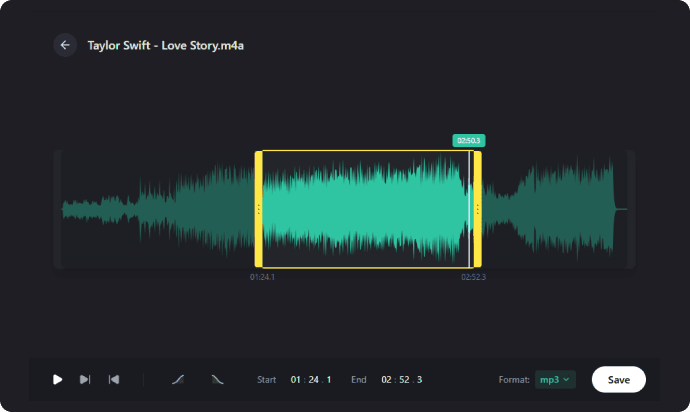Save the trimmed audio
Viewport: 690px width, 412px height.
(619, 379)
